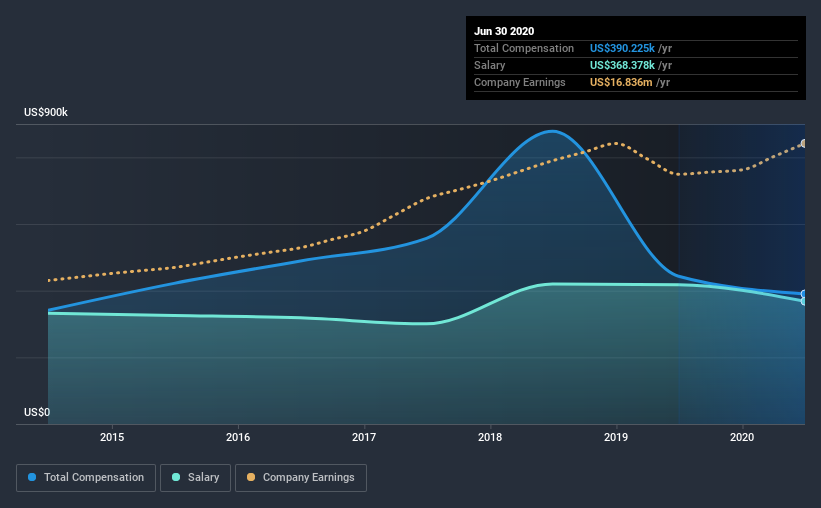
Task: Click the Total Compensation tooltip row label
Action: point(524,48)
